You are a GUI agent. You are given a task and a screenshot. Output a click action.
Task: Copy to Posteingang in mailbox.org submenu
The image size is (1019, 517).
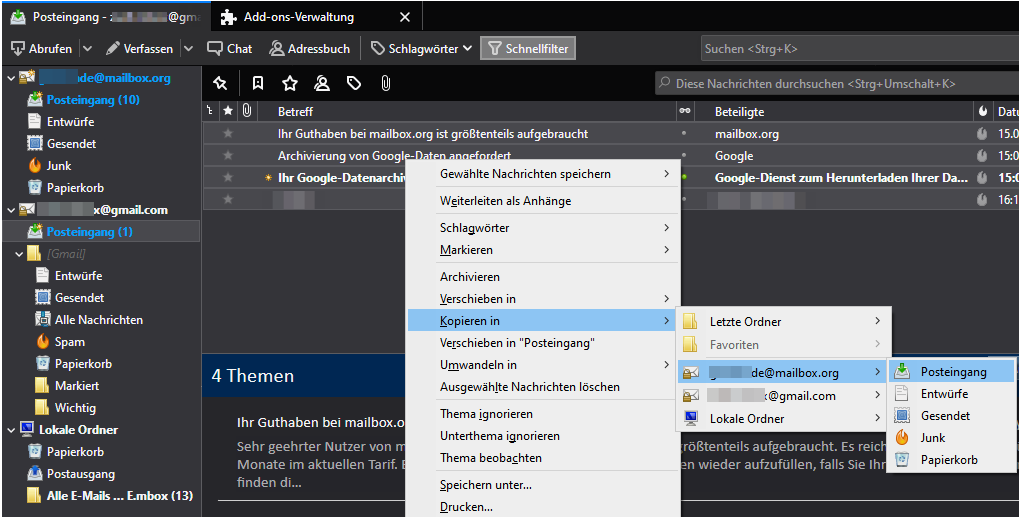[951, 372]
